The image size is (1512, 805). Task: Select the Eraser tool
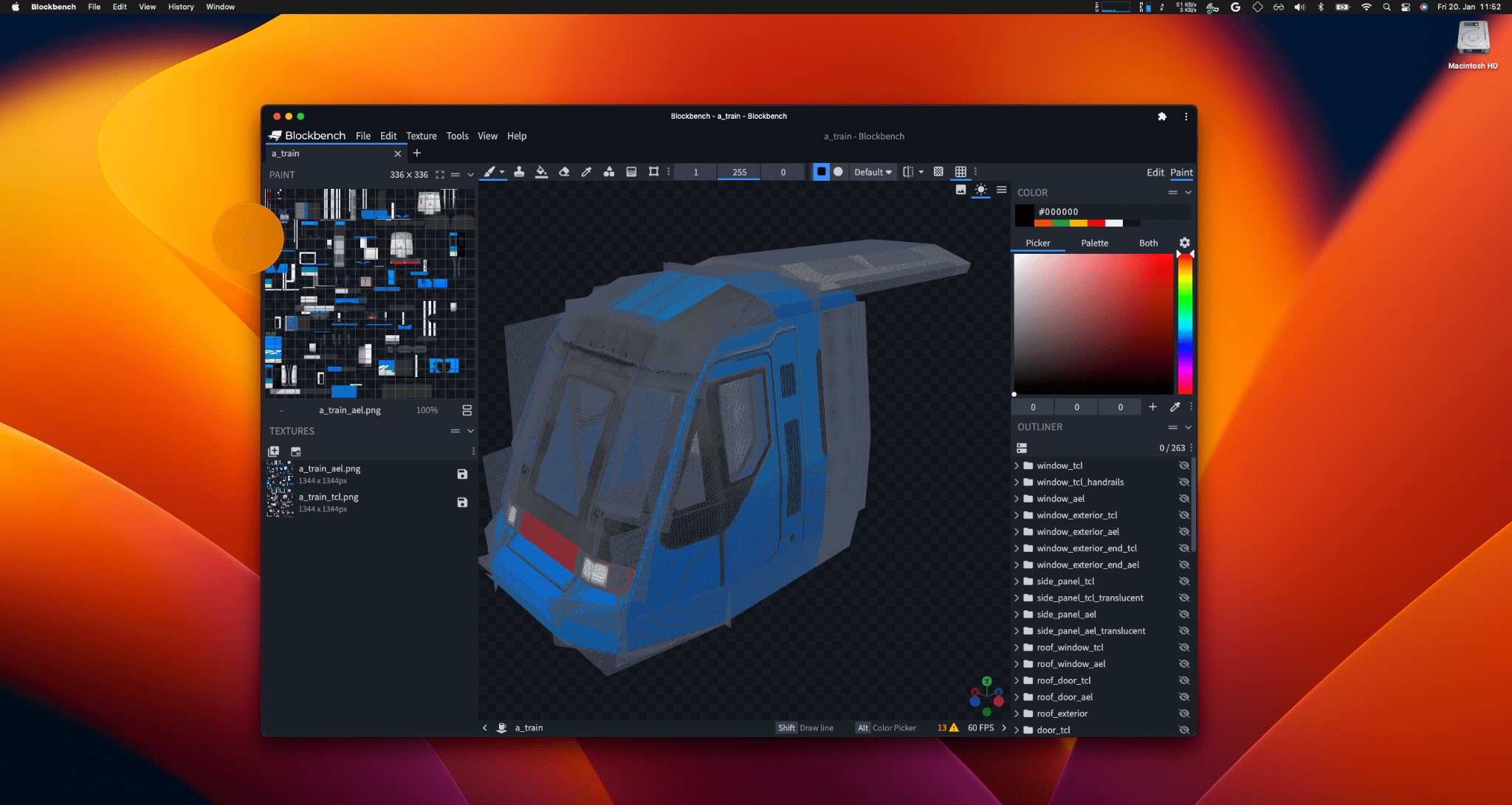564,171
